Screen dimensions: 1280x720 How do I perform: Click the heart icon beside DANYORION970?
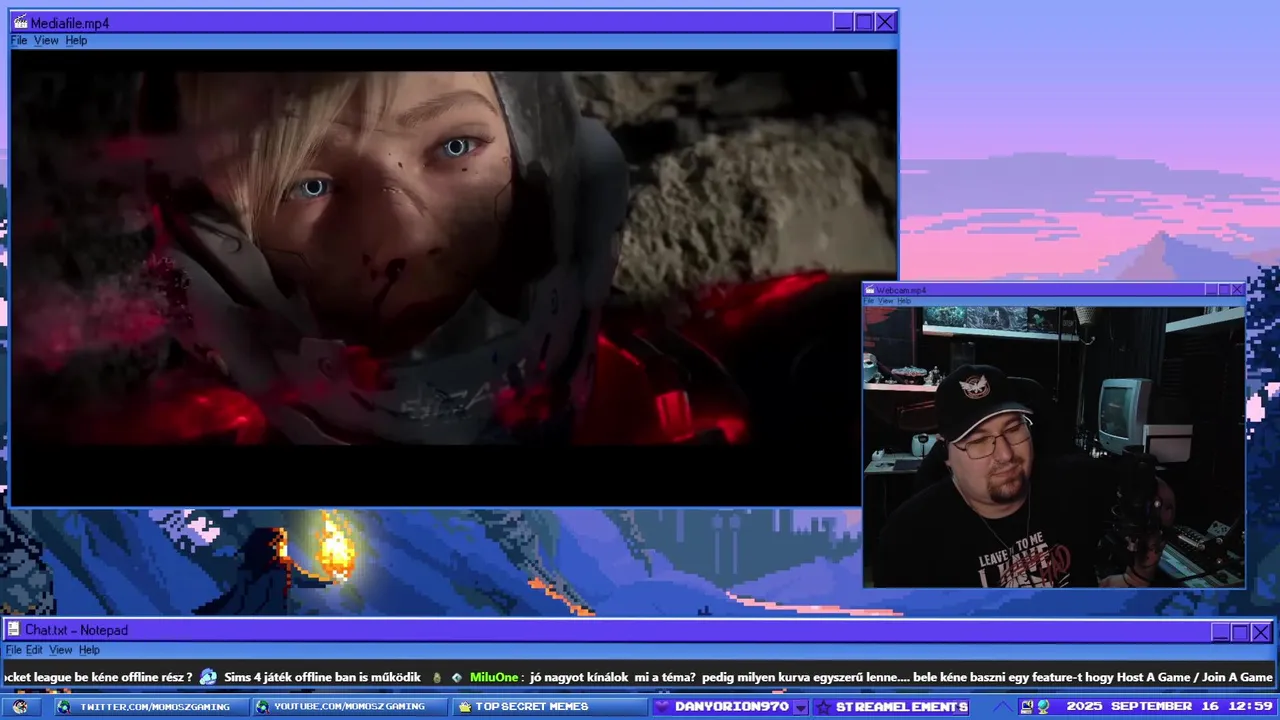(x=662, y=707)
